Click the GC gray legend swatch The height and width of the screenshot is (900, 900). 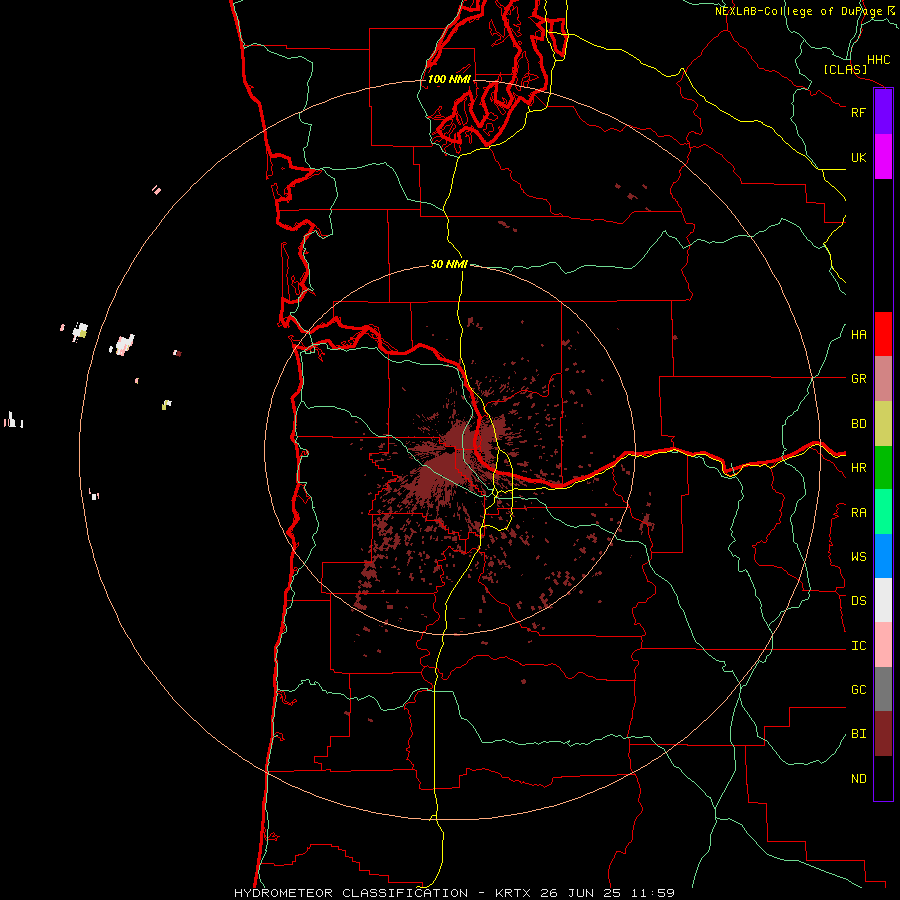[883, 689]
